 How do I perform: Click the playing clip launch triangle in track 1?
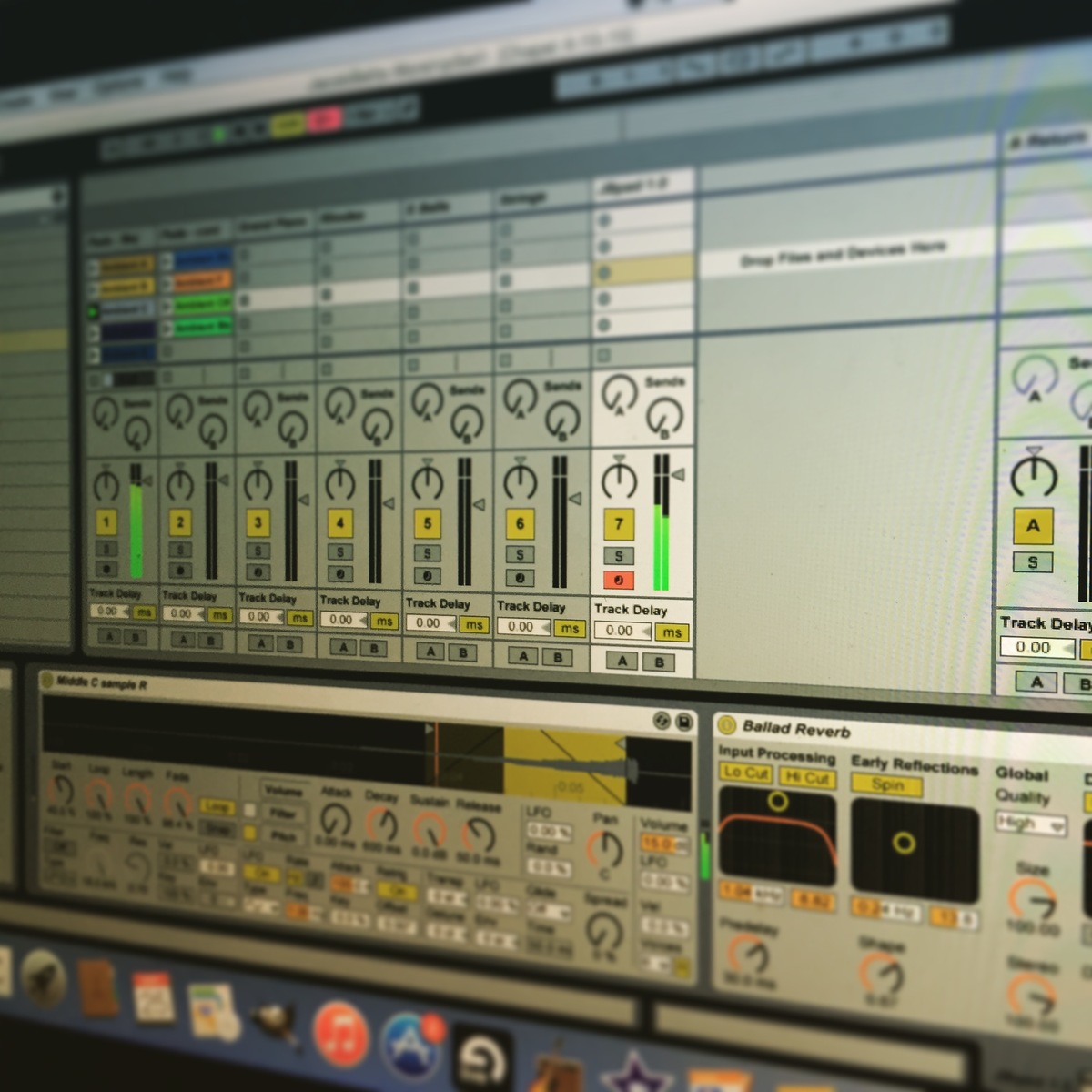pyautogui.click(x=93, y=311)
